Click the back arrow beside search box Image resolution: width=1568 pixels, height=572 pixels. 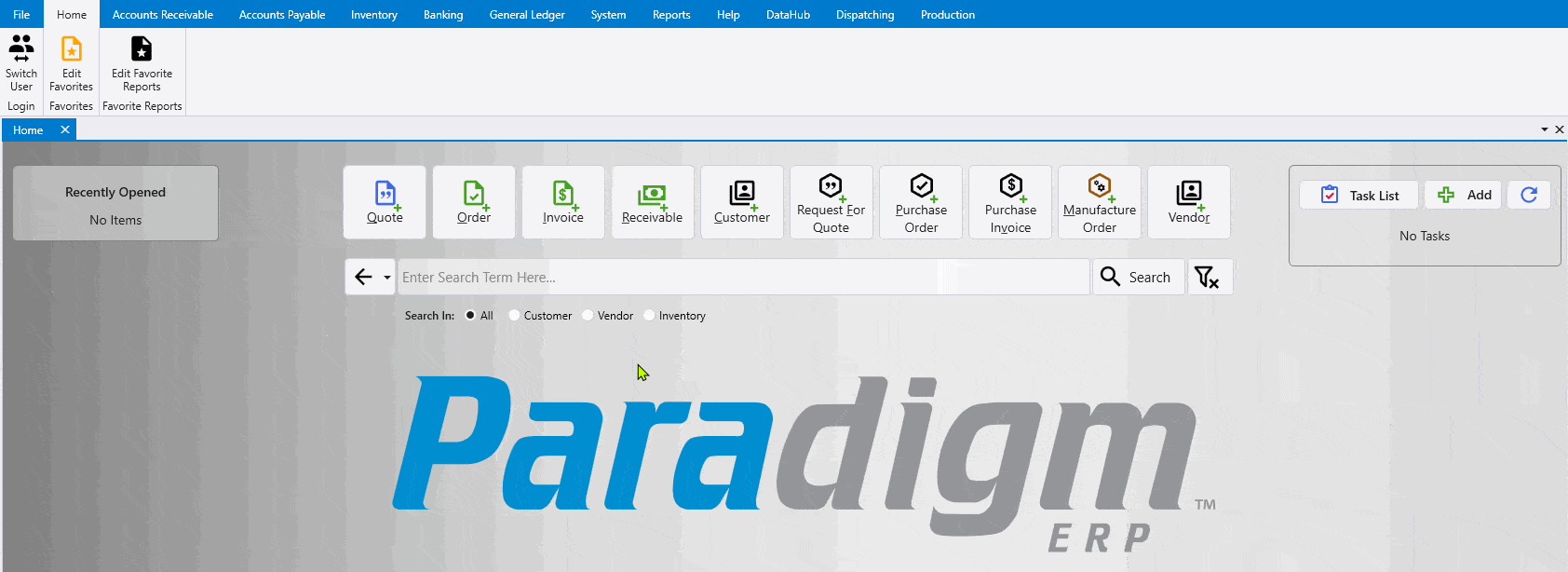point(363,277)
